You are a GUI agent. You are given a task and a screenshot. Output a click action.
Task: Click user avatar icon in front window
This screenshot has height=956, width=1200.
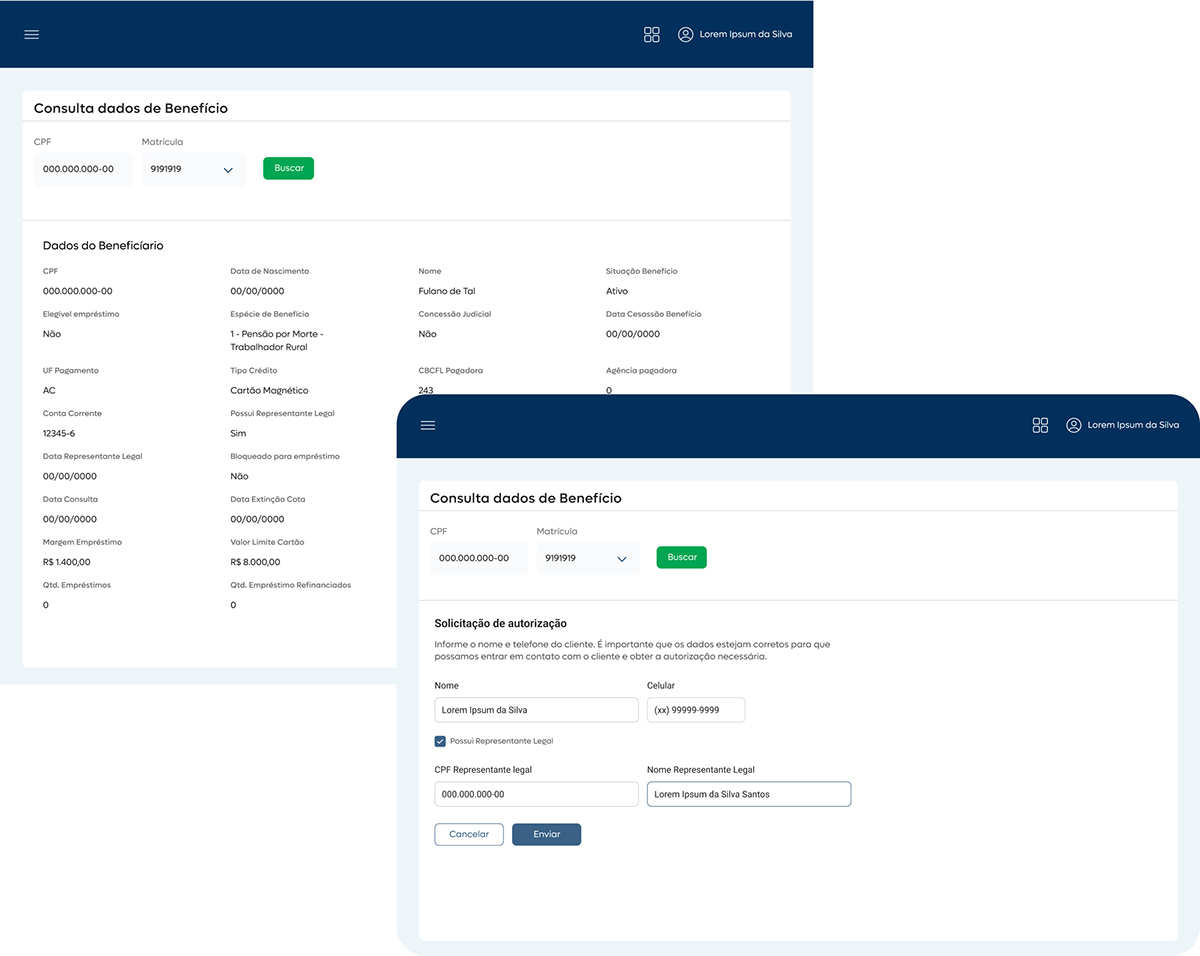coord(1073,425)
